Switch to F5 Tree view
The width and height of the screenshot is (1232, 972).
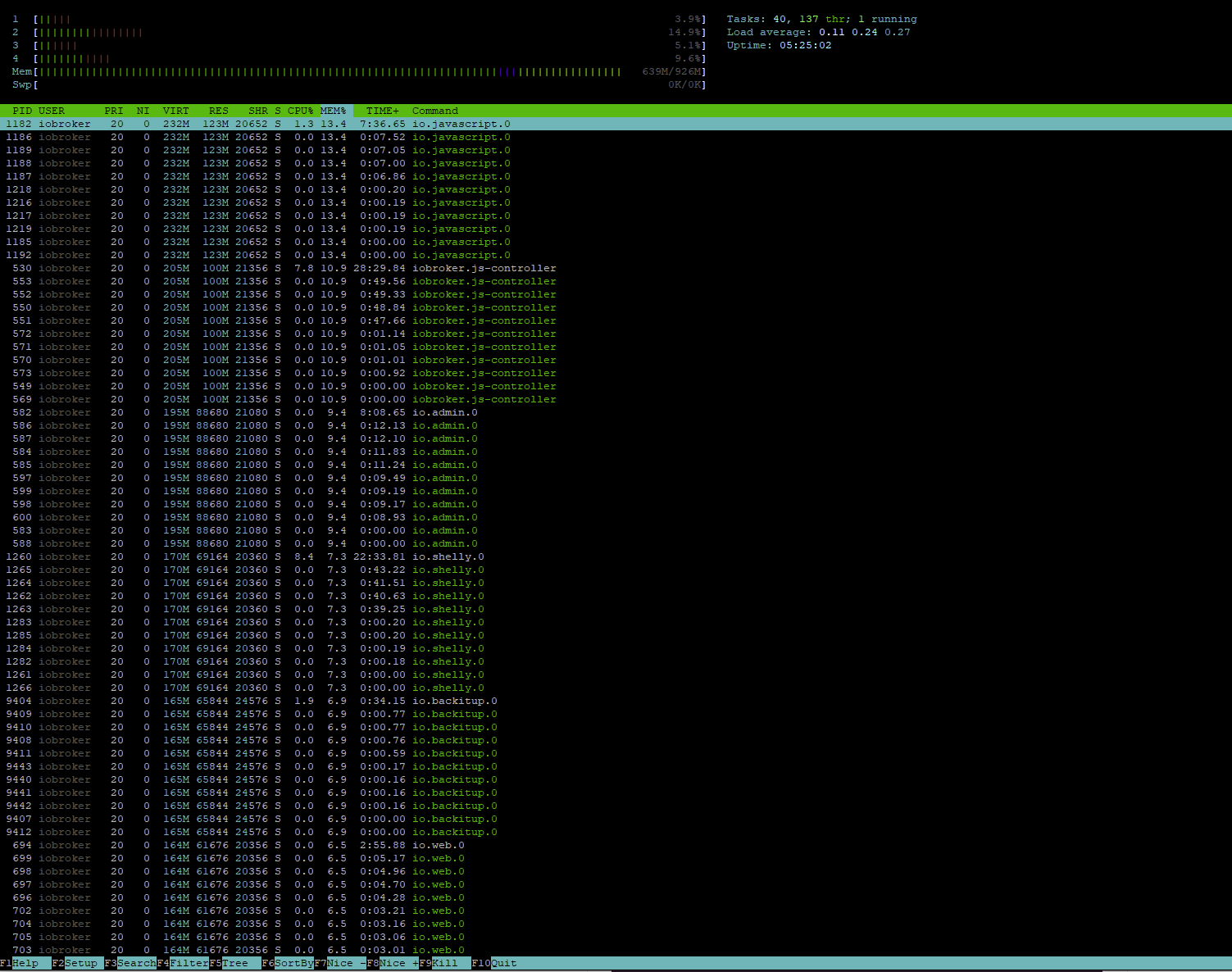[235, 963]
